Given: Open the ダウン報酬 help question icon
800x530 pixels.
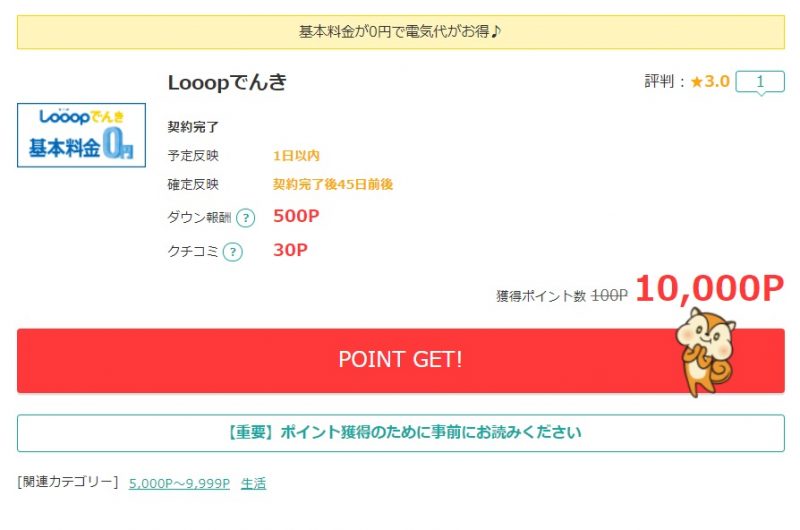Looking at the screenshot, I should (x=245, y=218).
